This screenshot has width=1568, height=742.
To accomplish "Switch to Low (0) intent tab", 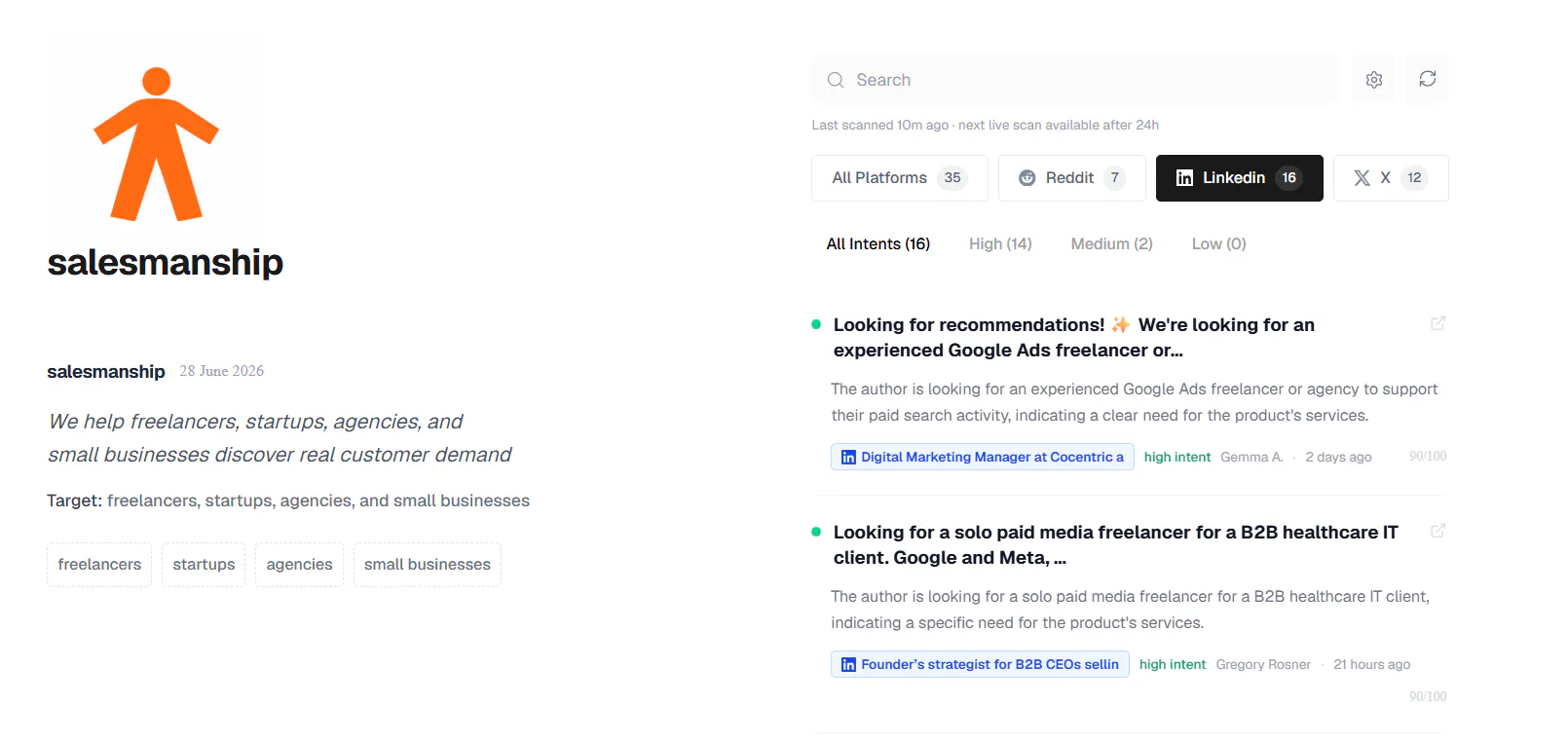I will coord(1218,243).
